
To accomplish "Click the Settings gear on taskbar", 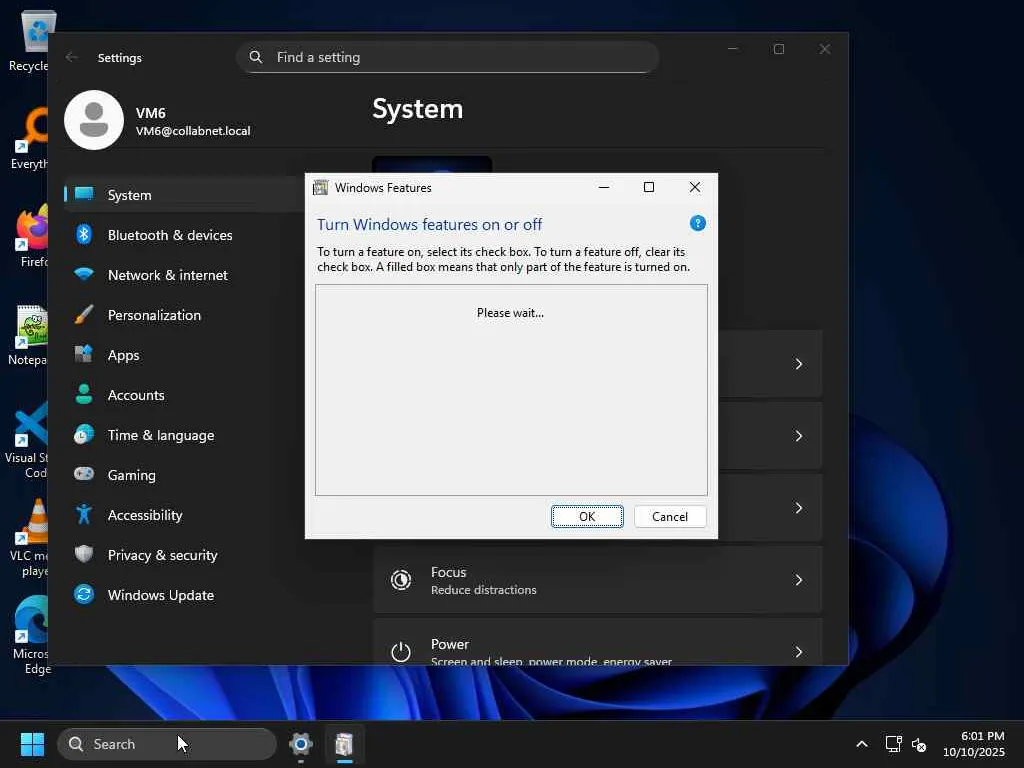I will (x=300, y=744).
